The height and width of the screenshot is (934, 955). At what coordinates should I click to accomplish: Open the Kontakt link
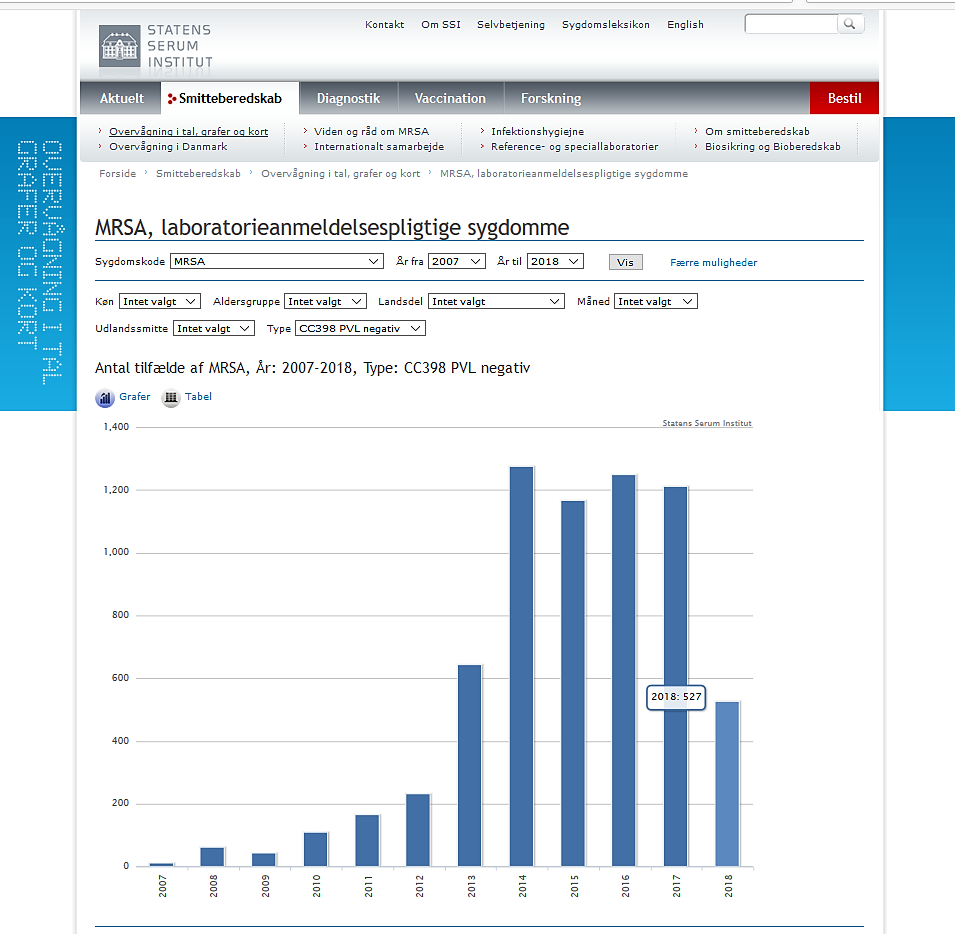(384, 24)
